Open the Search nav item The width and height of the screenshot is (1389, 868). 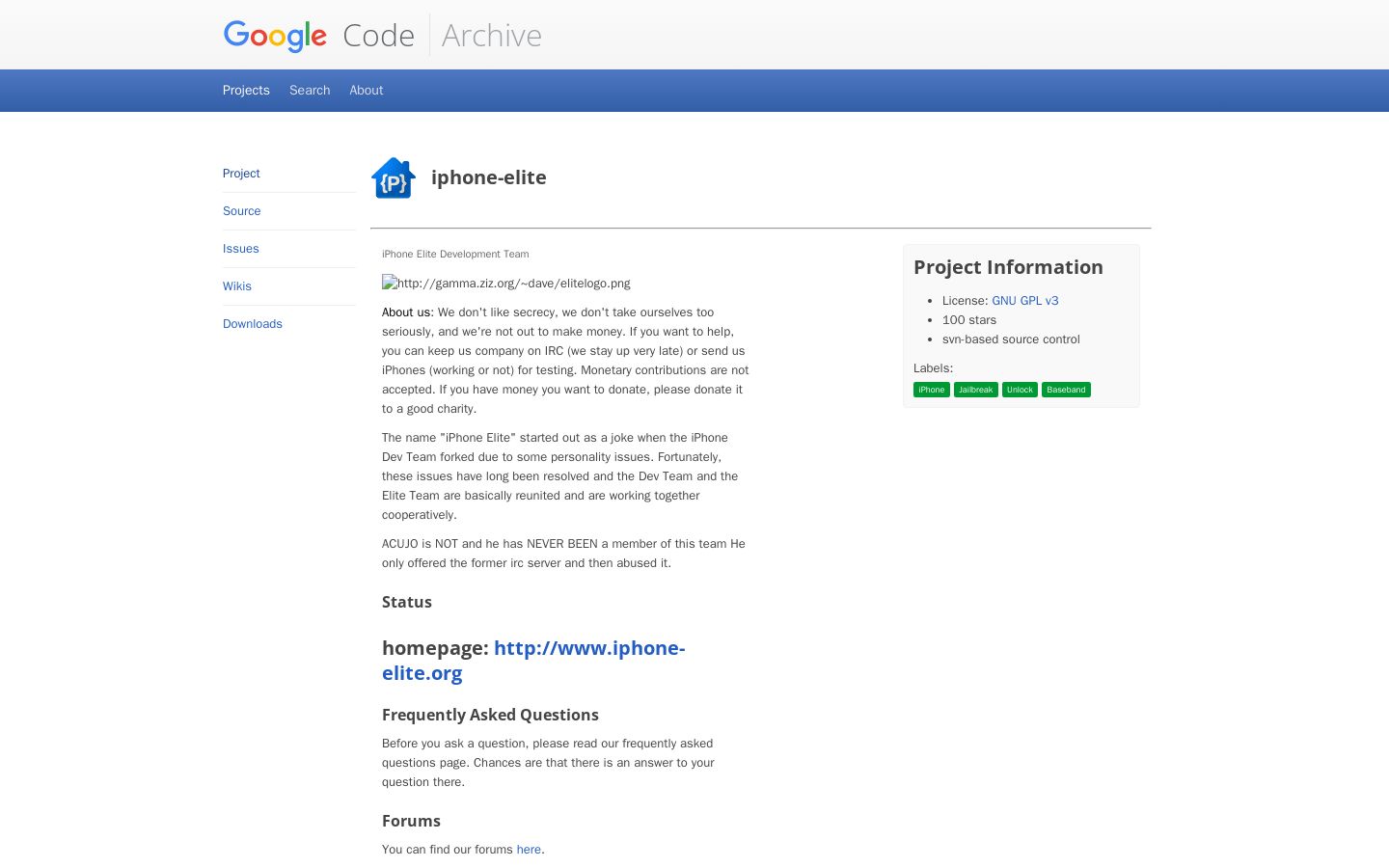click(x=310, y=90)
